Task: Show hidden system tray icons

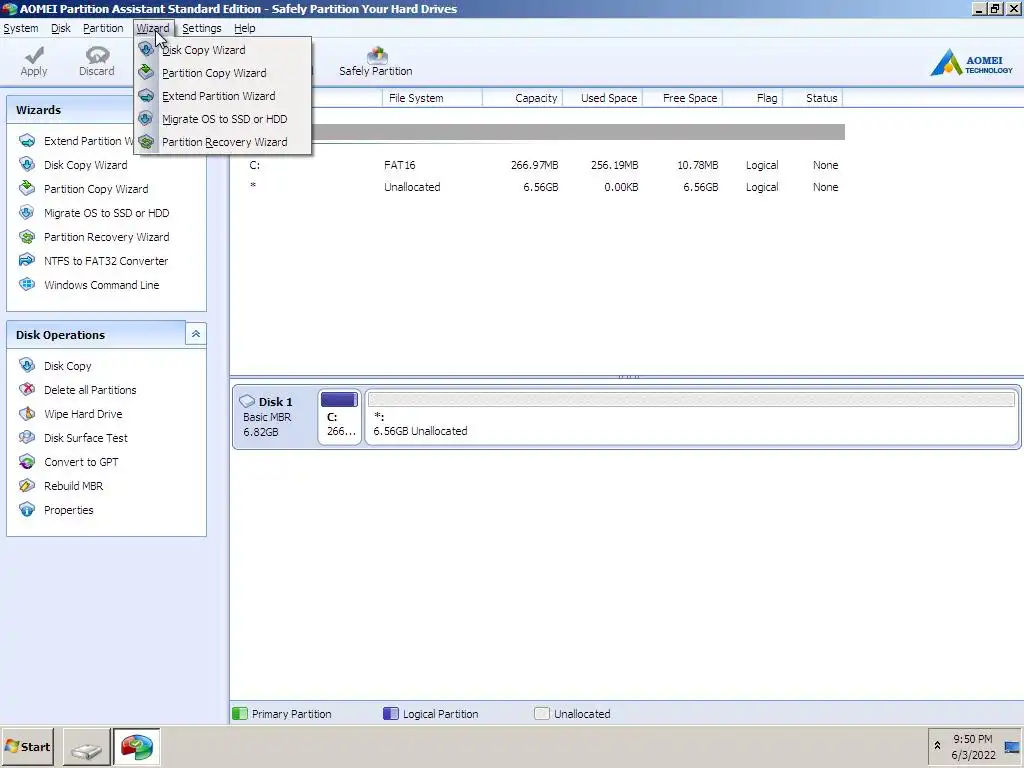Action: pyautogui.click(x=937, y=745)
